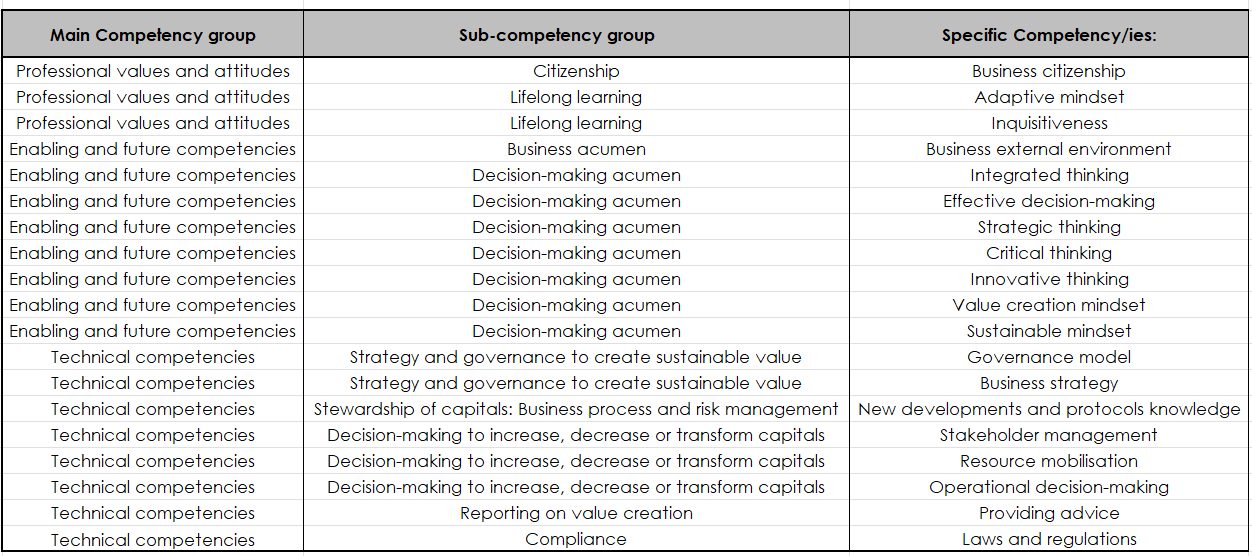Click the Reporting on value creation cell
Image resolution: width=1252 pixels, height=556 pixels.
pyautogui.click(x=576, y=513)
